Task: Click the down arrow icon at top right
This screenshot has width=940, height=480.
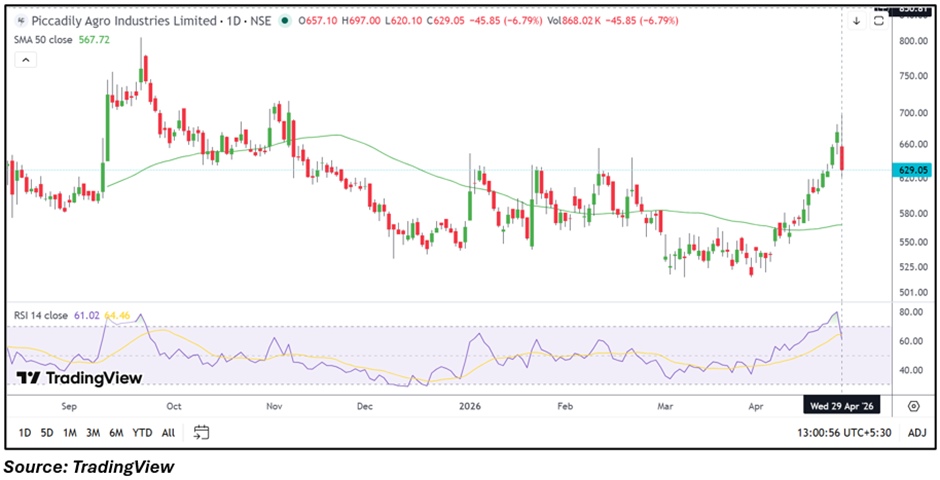Action: [857, 21]
